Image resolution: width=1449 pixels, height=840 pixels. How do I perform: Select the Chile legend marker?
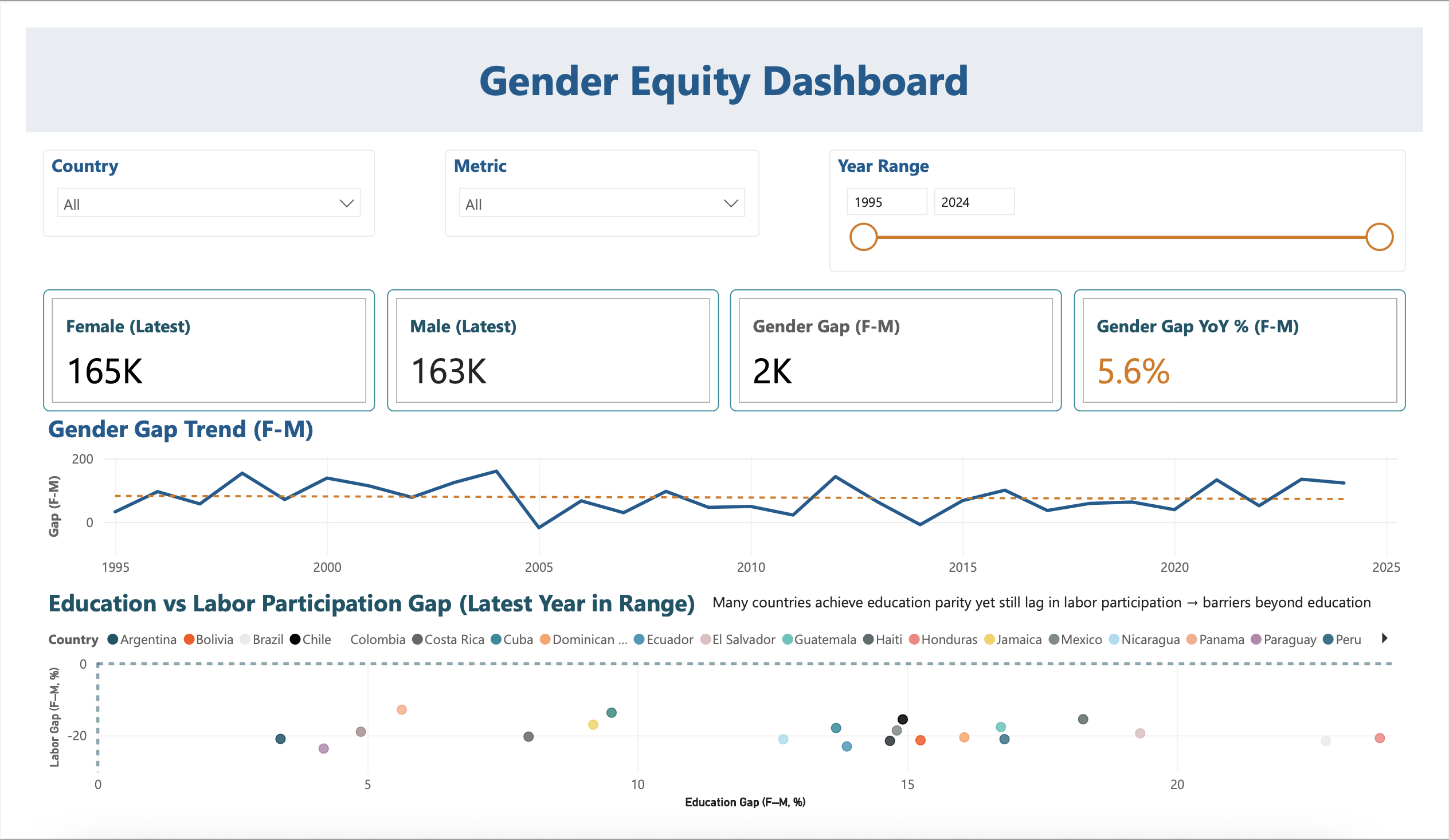coord(295,639)
